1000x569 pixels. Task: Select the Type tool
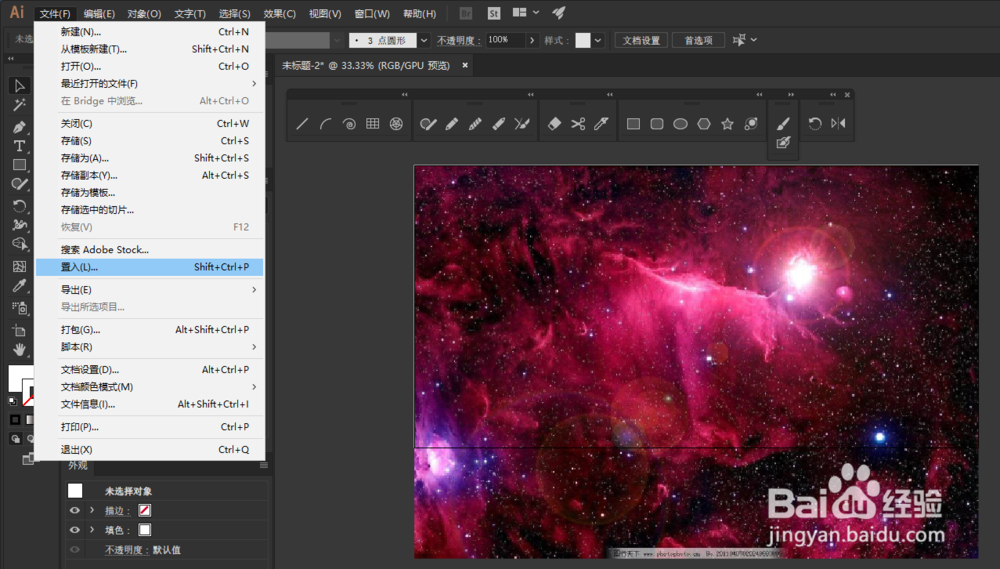point(19,145)
